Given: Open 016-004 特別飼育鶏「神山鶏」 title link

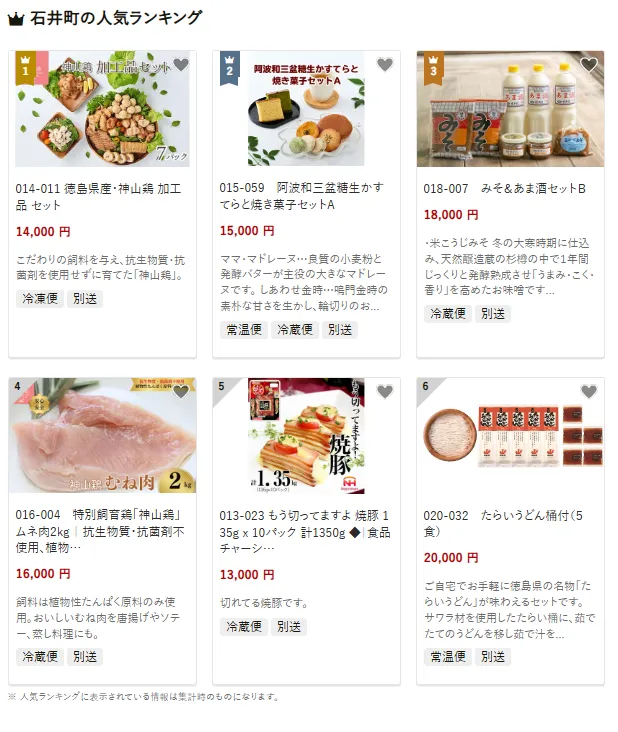Looking at the screenshot, I should point(100,531).
